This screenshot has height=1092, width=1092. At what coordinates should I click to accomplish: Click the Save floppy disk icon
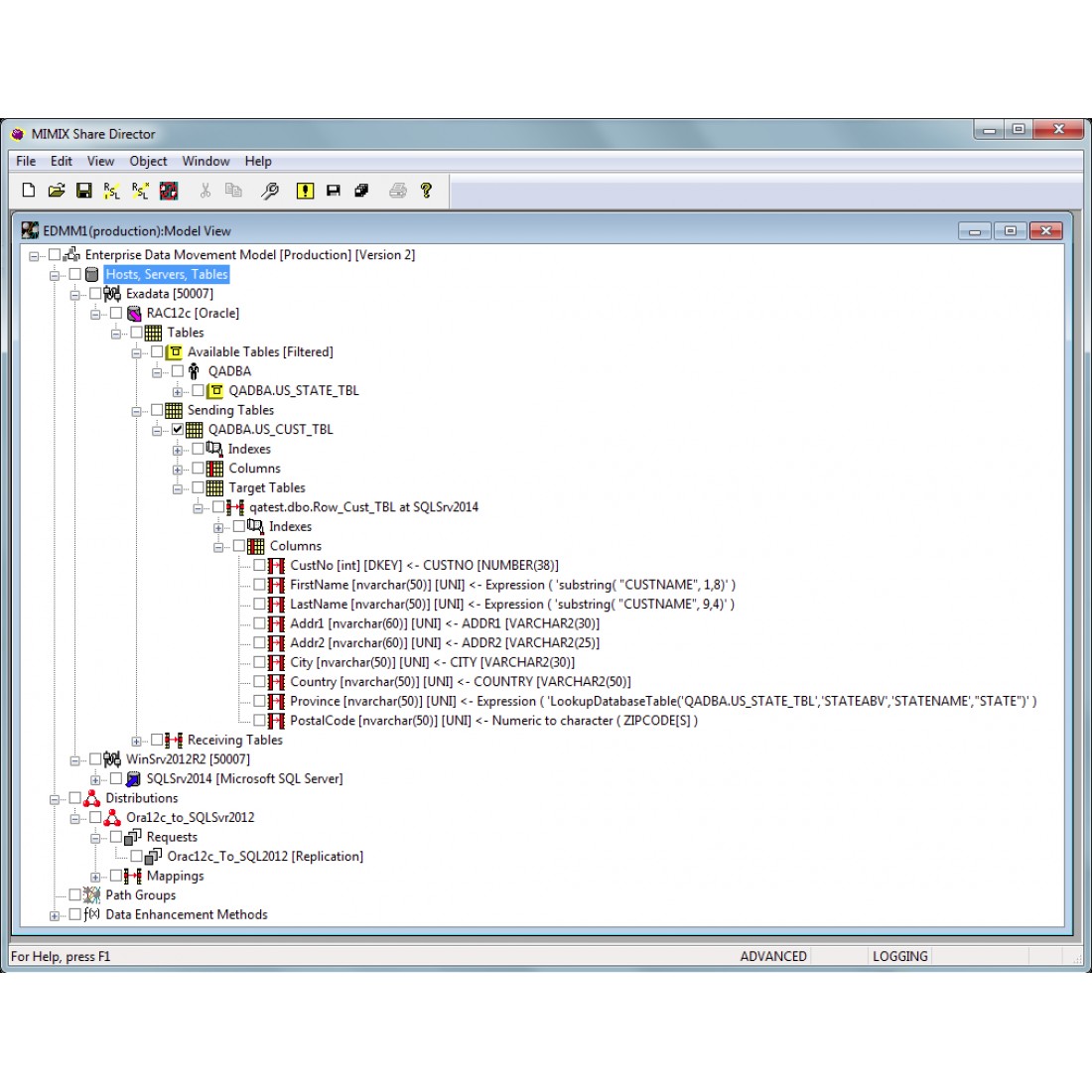pyautogui.click(x=84, y=191)
